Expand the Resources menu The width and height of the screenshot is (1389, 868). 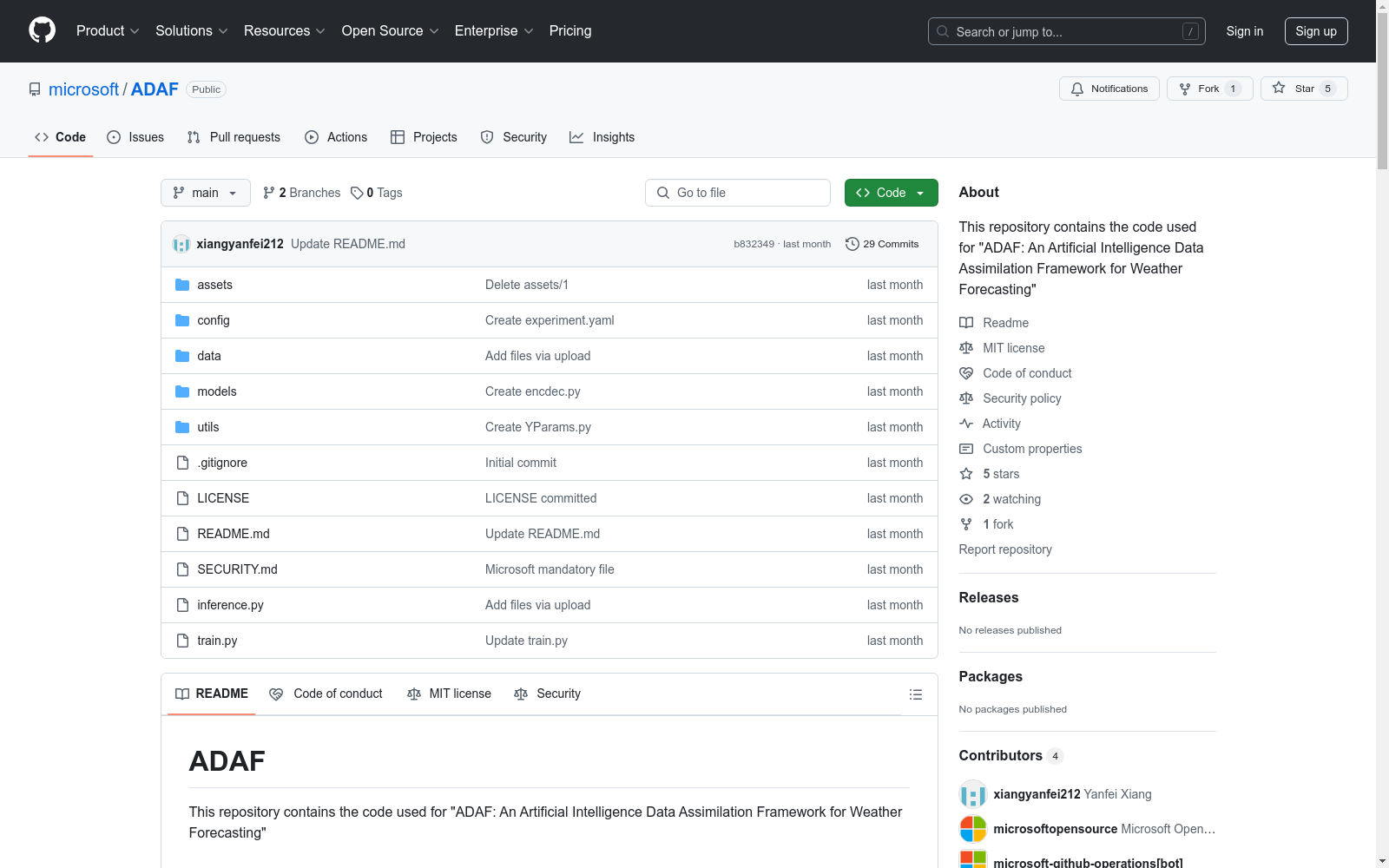point(285,31)
